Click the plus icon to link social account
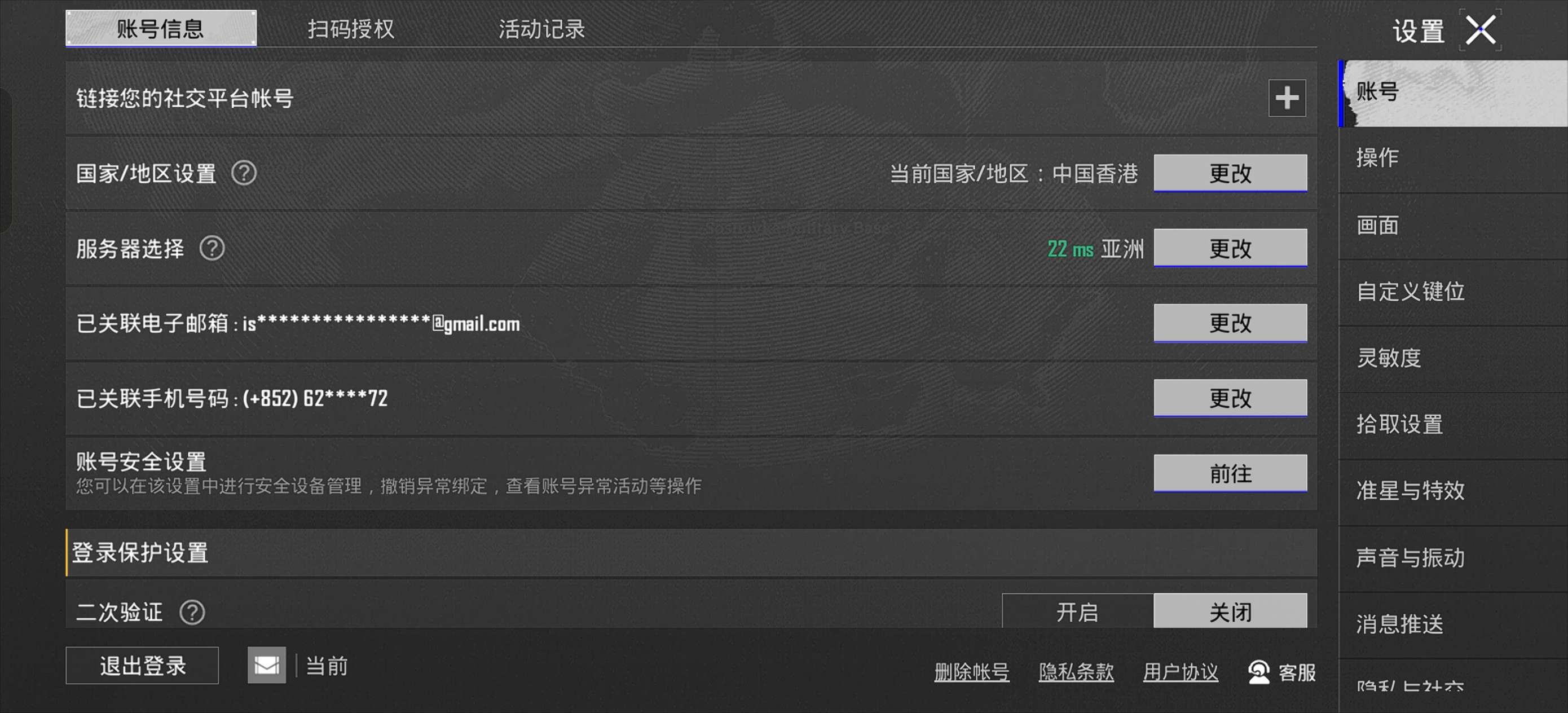 [1286, 98]
